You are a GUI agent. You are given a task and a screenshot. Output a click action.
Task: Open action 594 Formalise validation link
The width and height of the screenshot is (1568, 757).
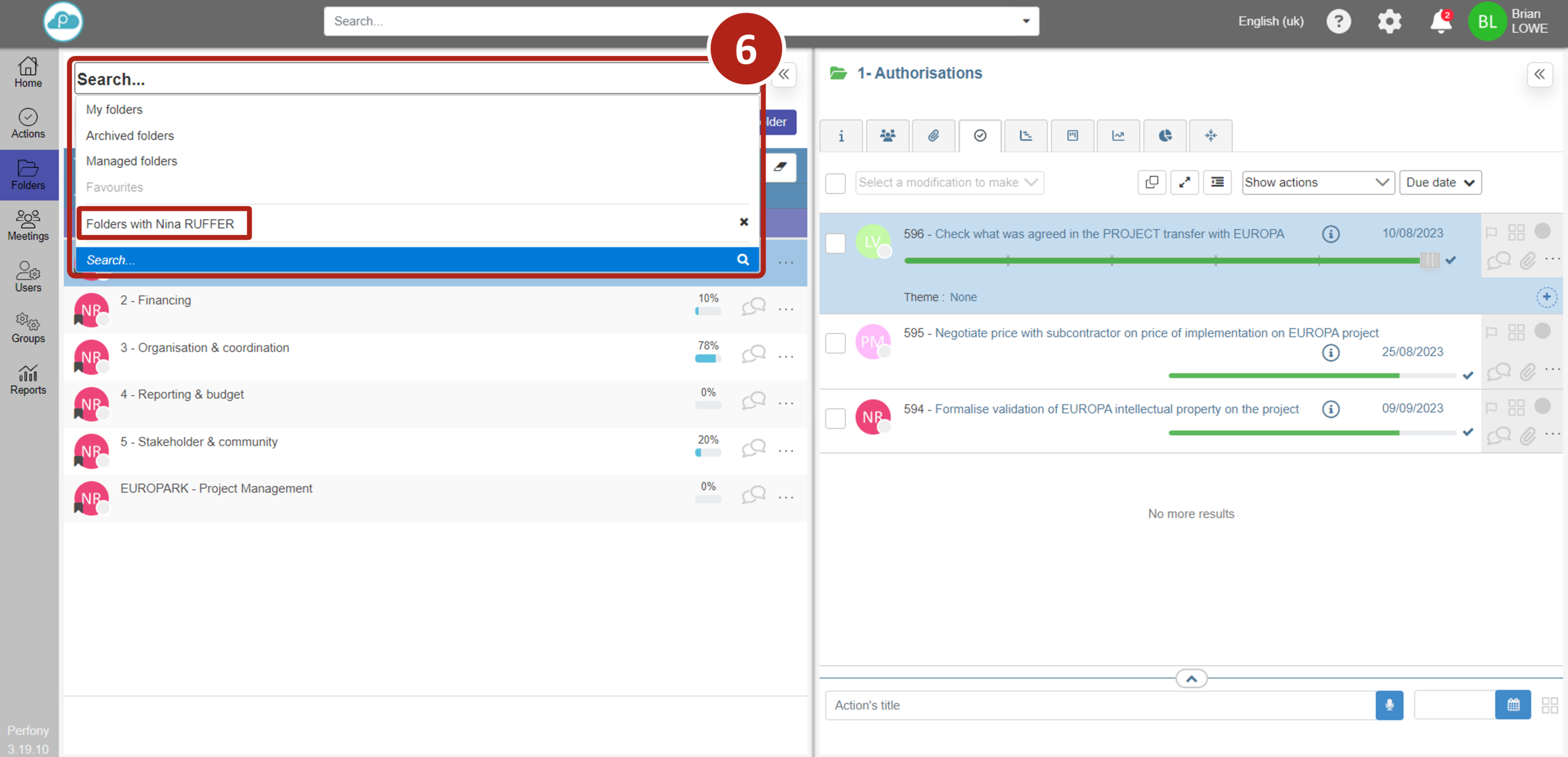(1116, 408)
